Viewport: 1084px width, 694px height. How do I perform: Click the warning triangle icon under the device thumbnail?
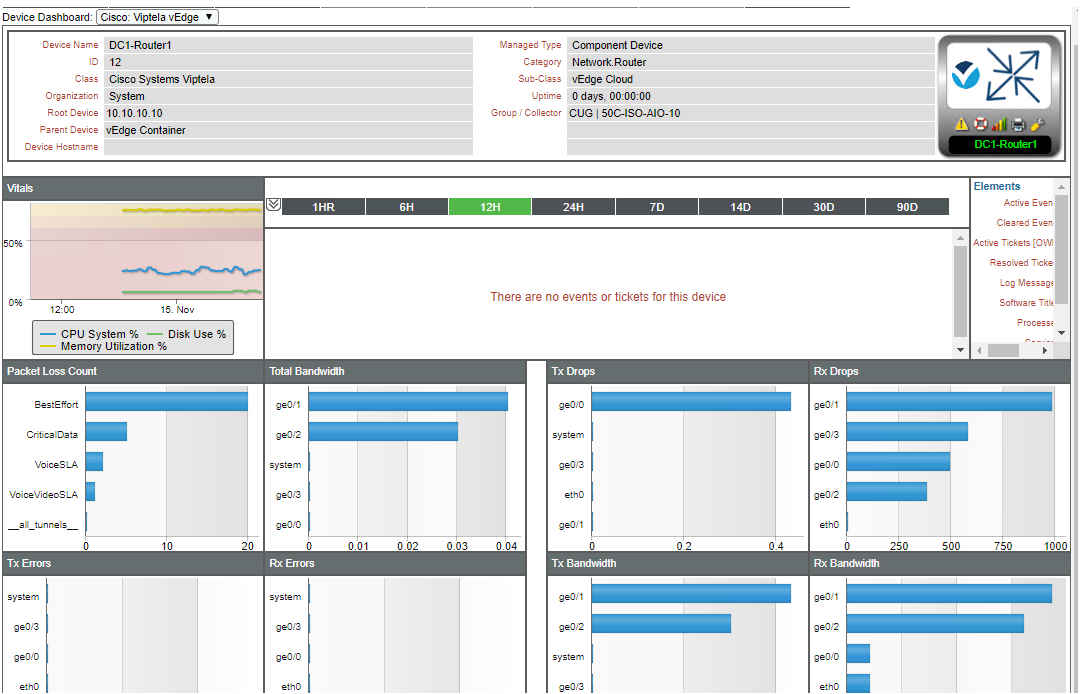pos(961,124)
